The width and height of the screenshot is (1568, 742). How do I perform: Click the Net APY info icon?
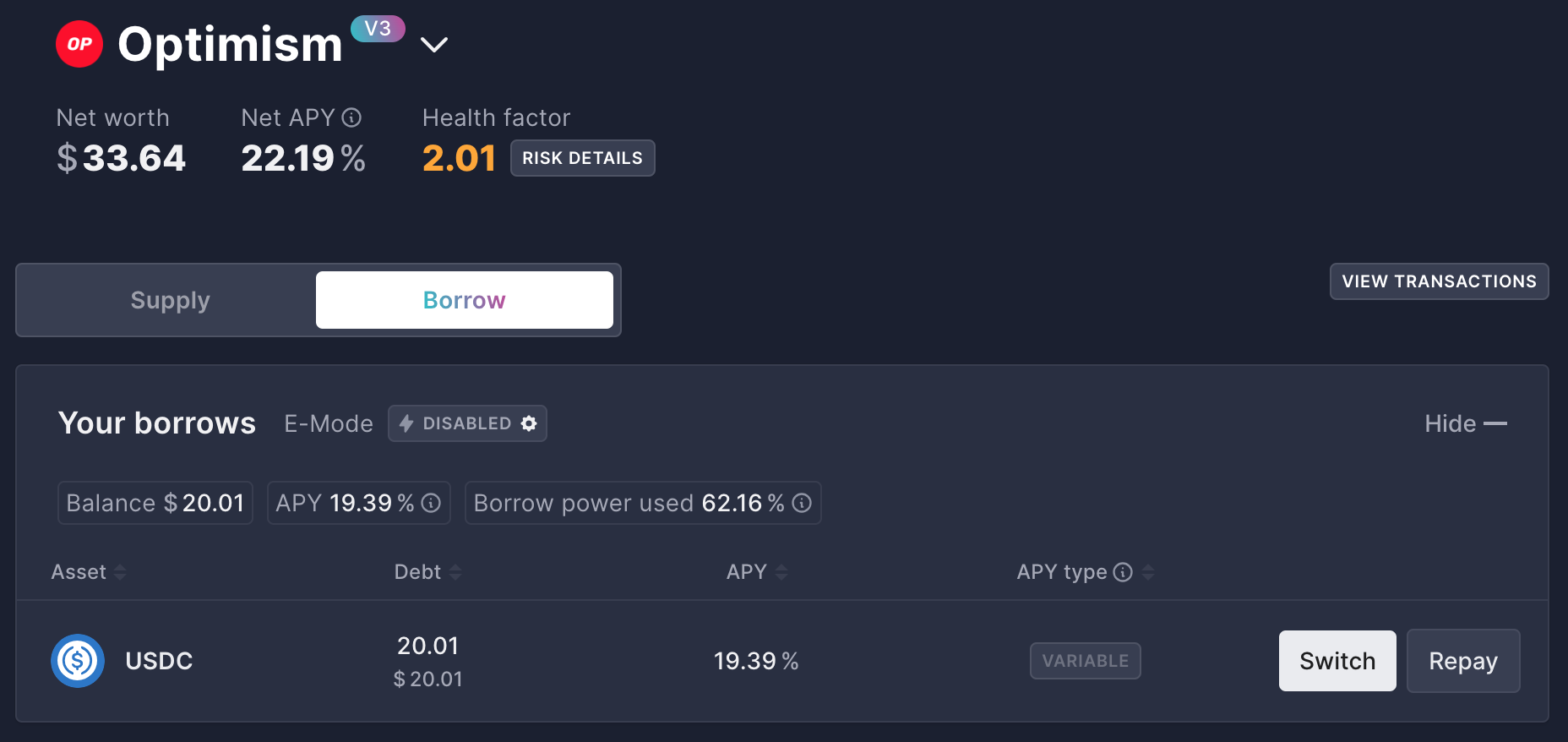(x=351, y=117)
